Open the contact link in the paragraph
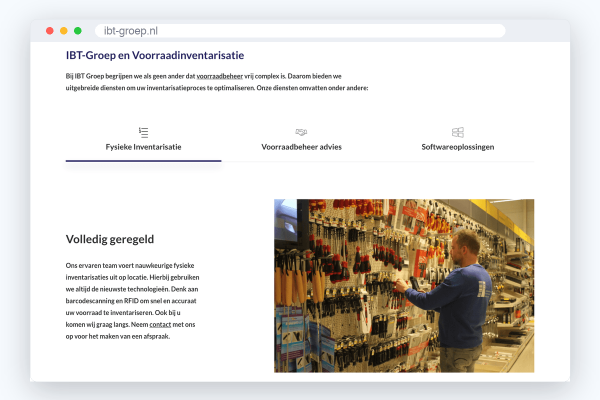The image size is (600, 400). (160, 325)
